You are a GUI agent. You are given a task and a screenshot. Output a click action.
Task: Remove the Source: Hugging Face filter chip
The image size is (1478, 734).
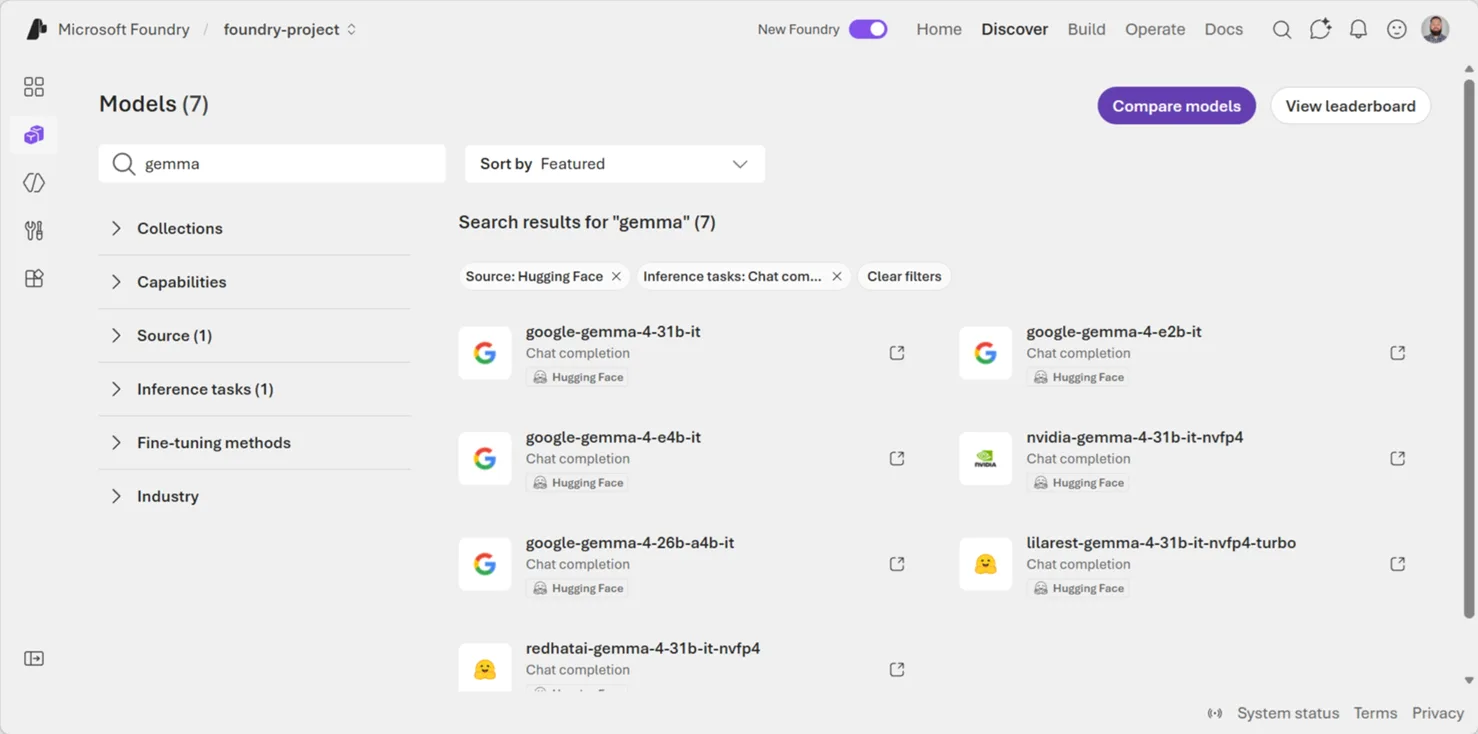pyautogui.click(x=616, y=276)
